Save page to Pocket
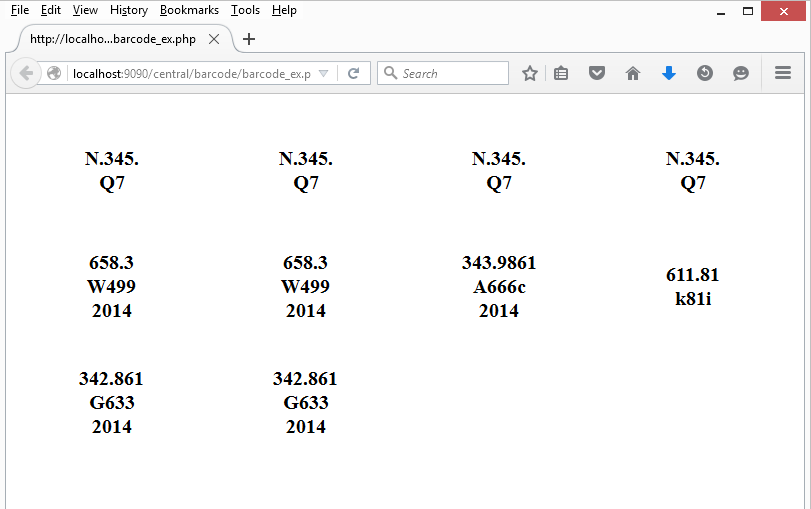Viewport: 811px width, 509px height. pos(597,73)
